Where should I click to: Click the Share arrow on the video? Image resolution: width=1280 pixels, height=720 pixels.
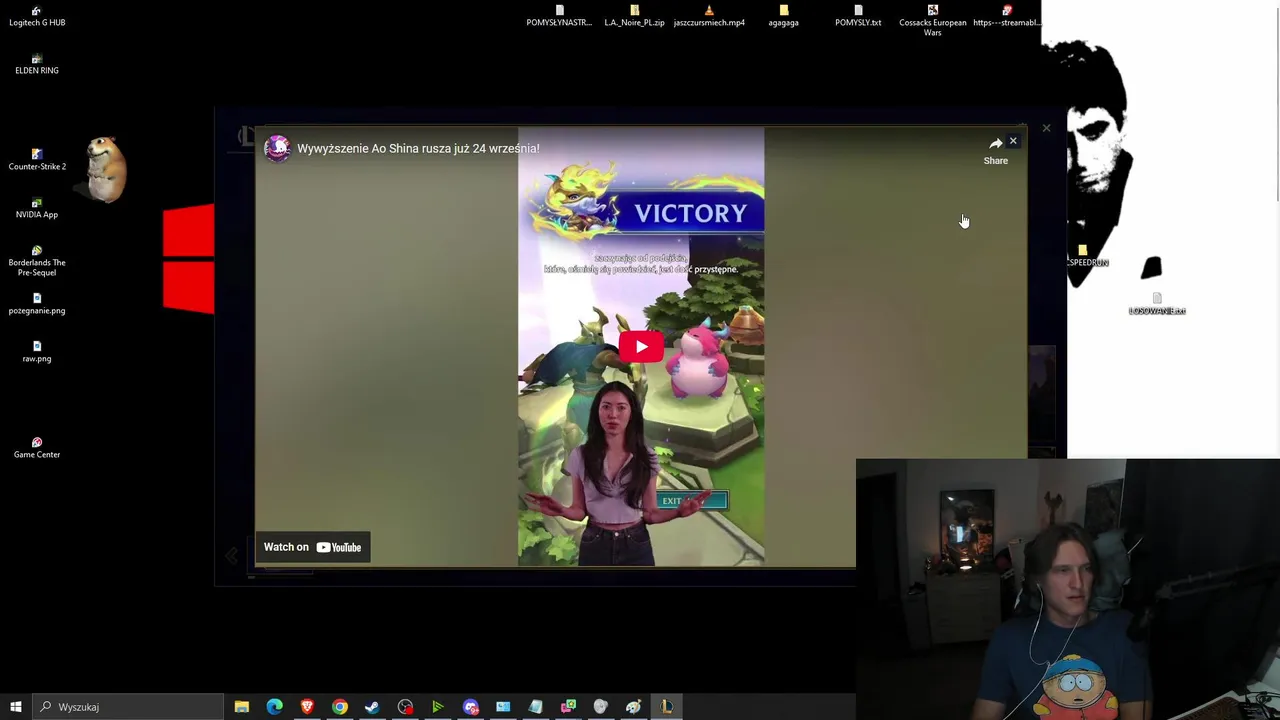coord(995,144)
